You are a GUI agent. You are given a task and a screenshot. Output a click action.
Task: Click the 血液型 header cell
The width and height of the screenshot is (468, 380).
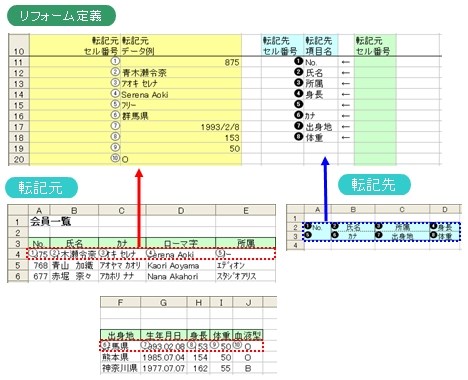(248, 335)
